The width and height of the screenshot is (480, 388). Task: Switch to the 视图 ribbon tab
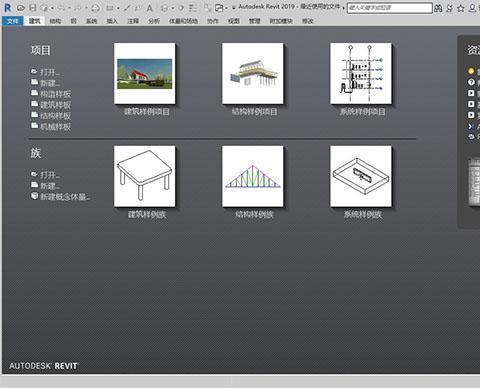(234, 21)
